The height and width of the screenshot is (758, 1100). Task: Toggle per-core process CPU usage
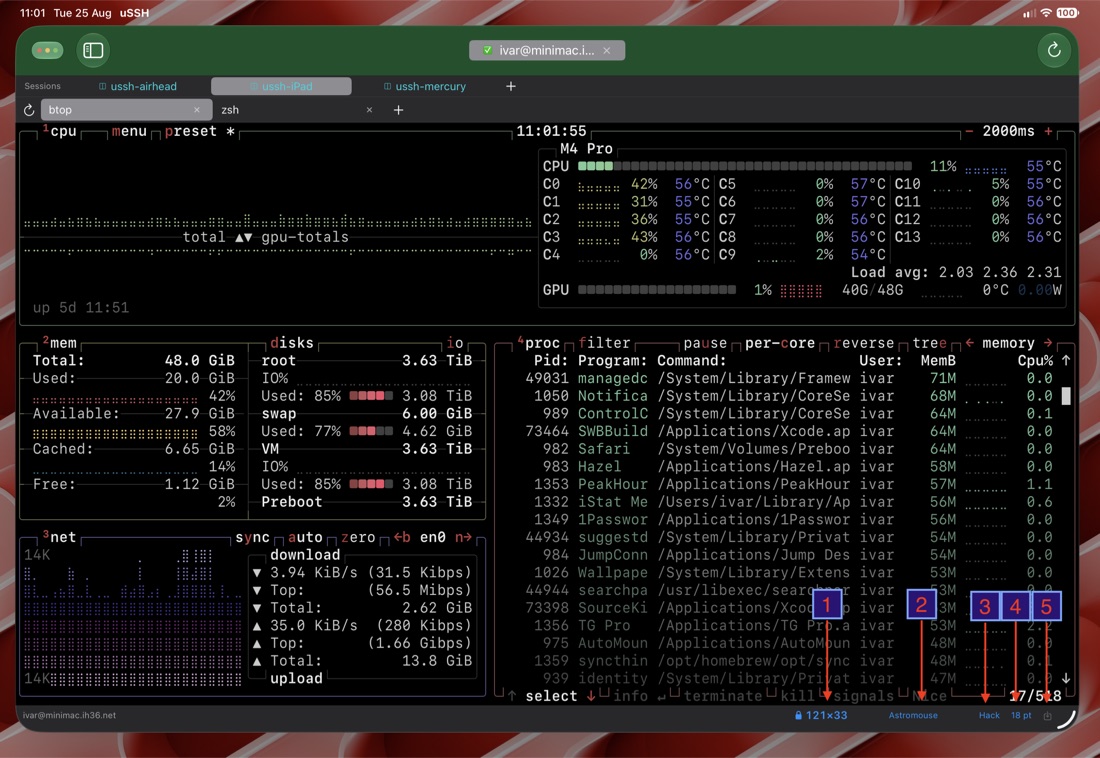pyautogui.click(x=780, y=343)
